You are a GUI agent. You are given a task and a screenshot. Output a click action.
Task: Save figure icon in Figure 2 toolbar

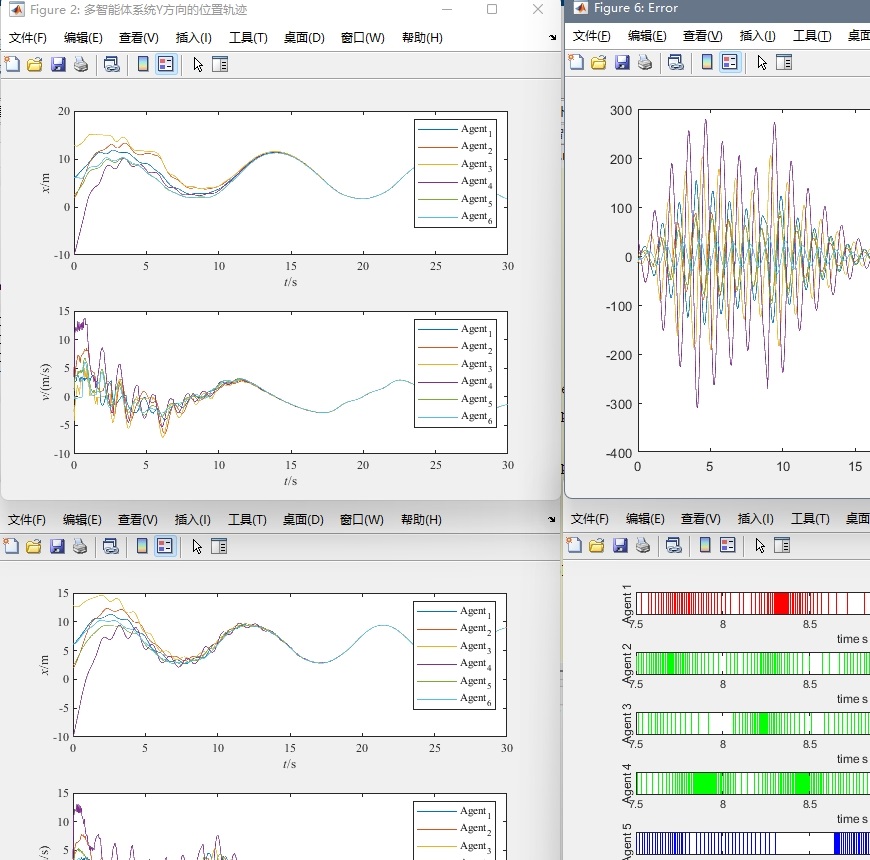(58, 64)
